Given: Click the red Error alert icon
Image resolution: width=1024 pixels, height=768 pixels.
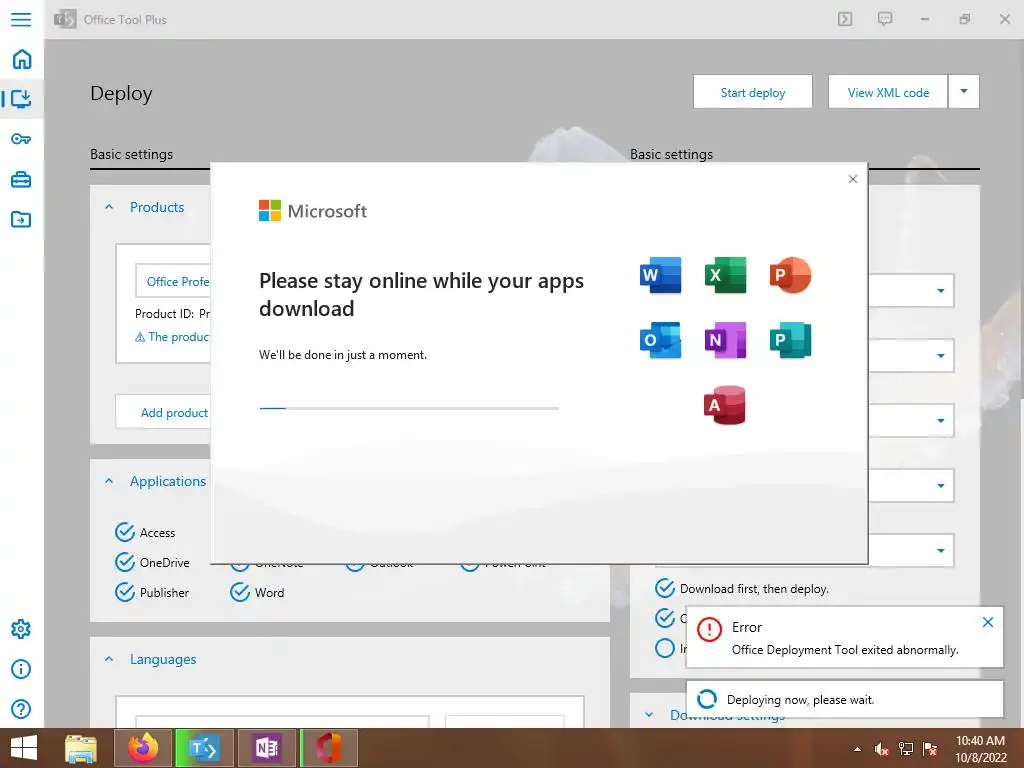Looking at the screenshot, I should 709,630.
